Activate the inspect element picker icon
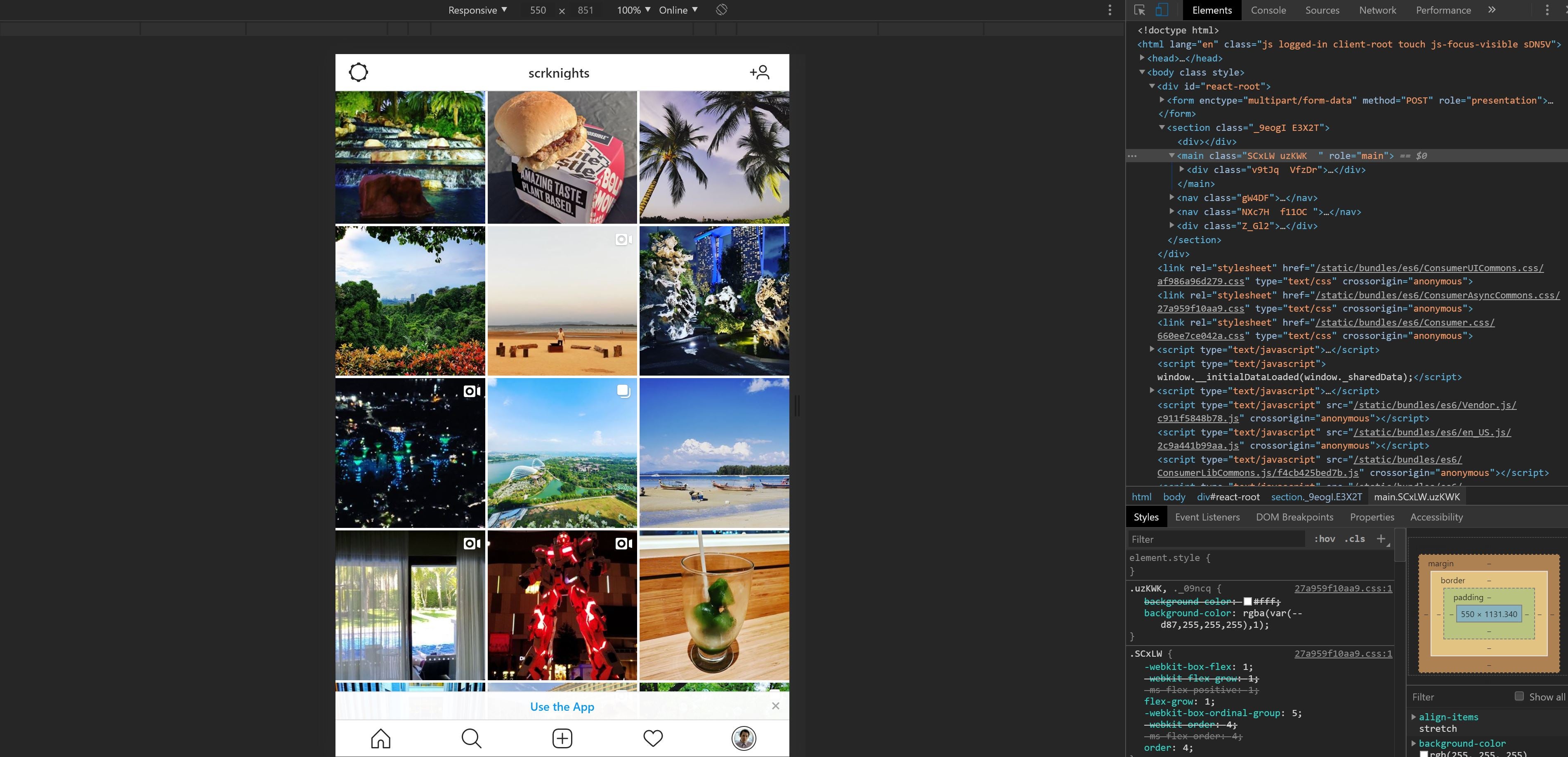 click(x=1139, y=10)
